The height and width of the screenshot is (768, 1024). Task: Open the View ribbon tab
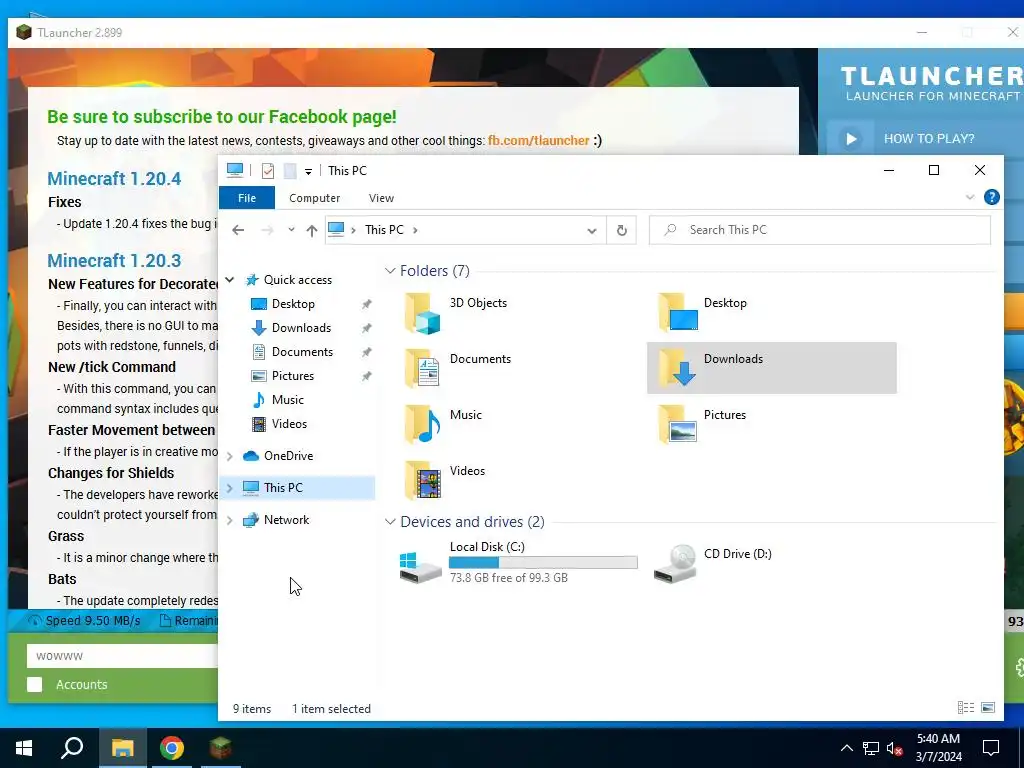click(381, 198)
